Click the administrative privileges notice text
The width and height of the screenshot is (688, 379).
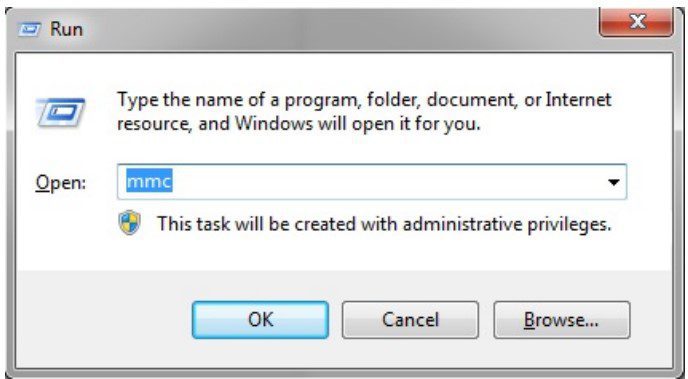384,224
